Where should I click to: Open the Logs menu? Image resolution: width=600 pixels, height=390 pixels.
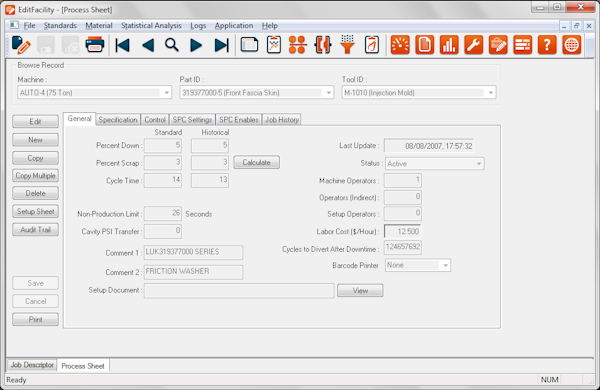198,26
